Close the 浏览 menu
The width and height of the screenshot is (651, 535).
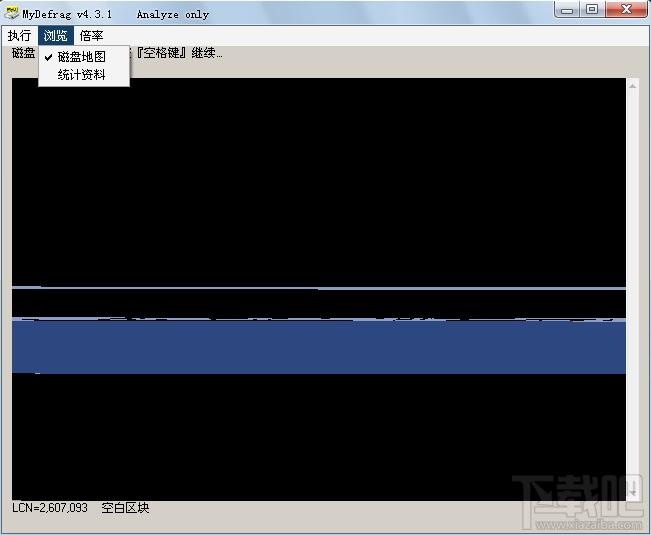(x=56, y=36)
